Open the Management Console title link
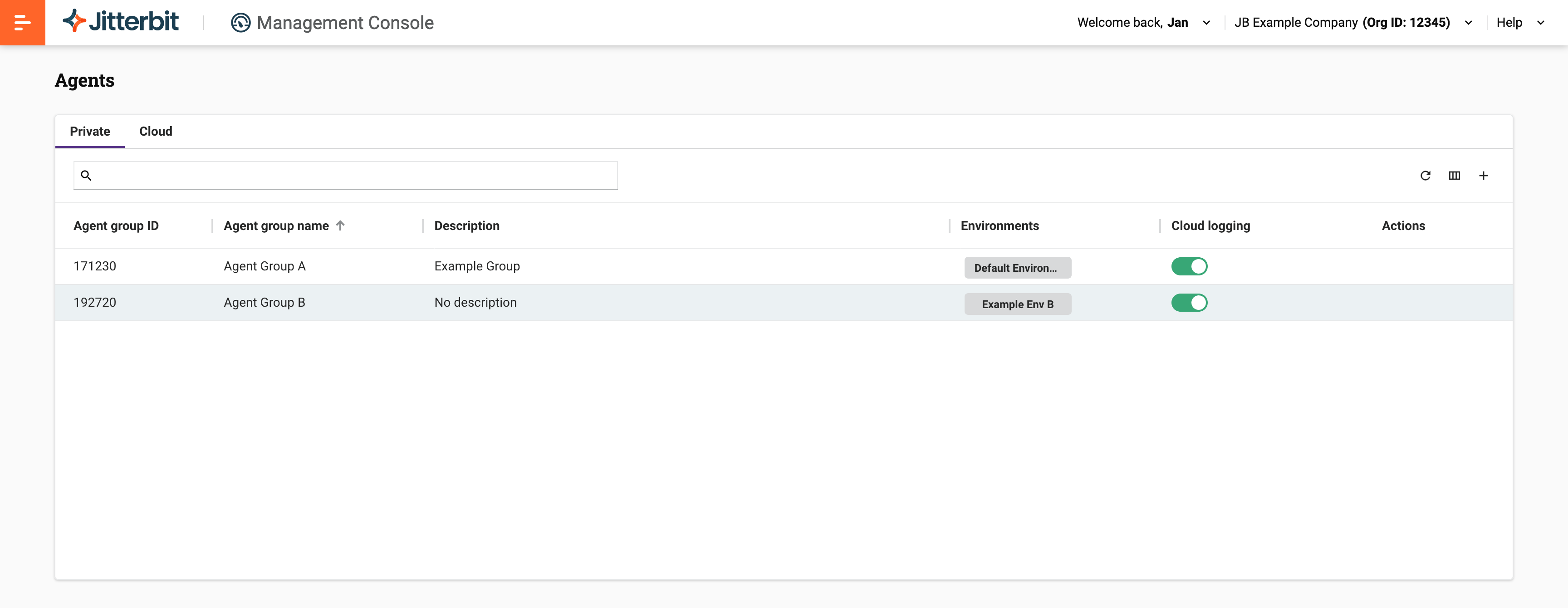Screen dimensions: 1568x608 [x=345, y=23]
